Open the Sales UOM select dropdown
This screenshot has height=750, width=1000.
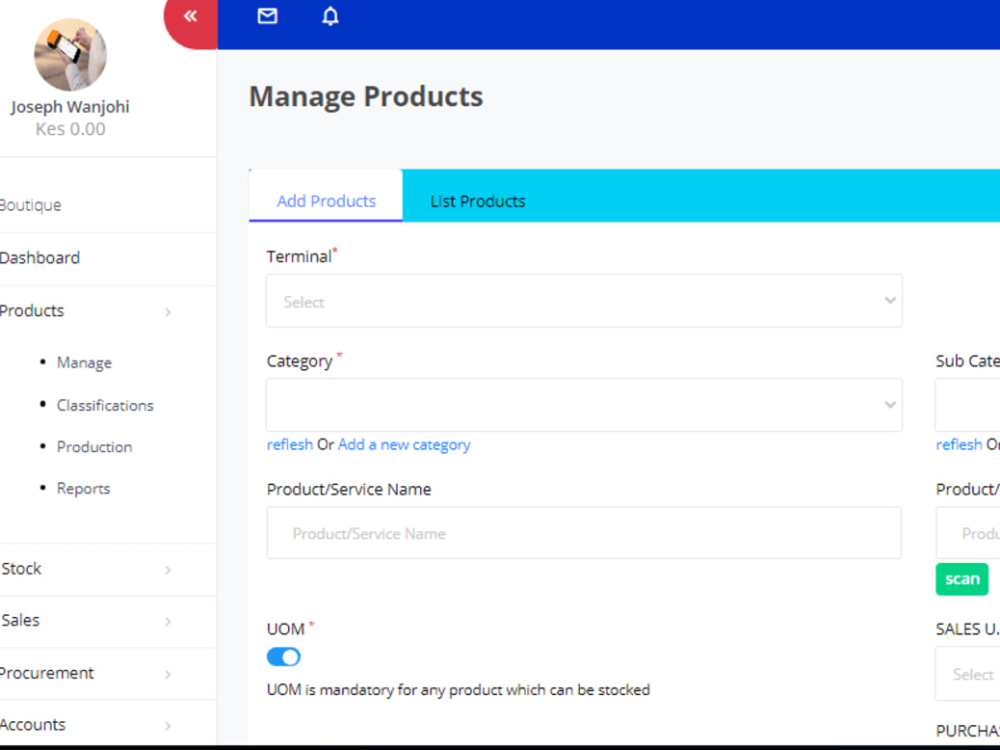click(x=967, y=674)
